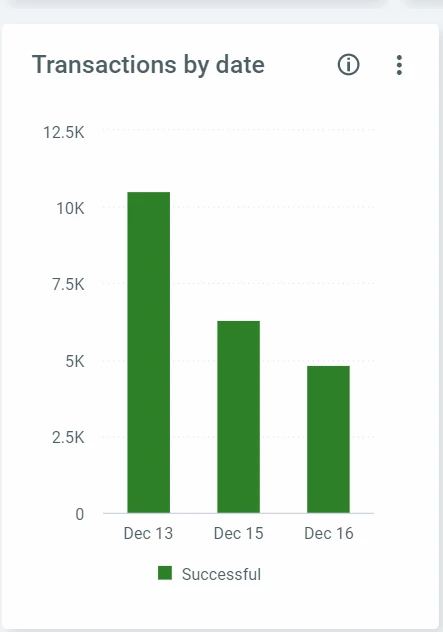The image size is (443, 632).
Task: Click the 12.5K y-axis label
Action: pyautogui.click(x=64, y=132)
